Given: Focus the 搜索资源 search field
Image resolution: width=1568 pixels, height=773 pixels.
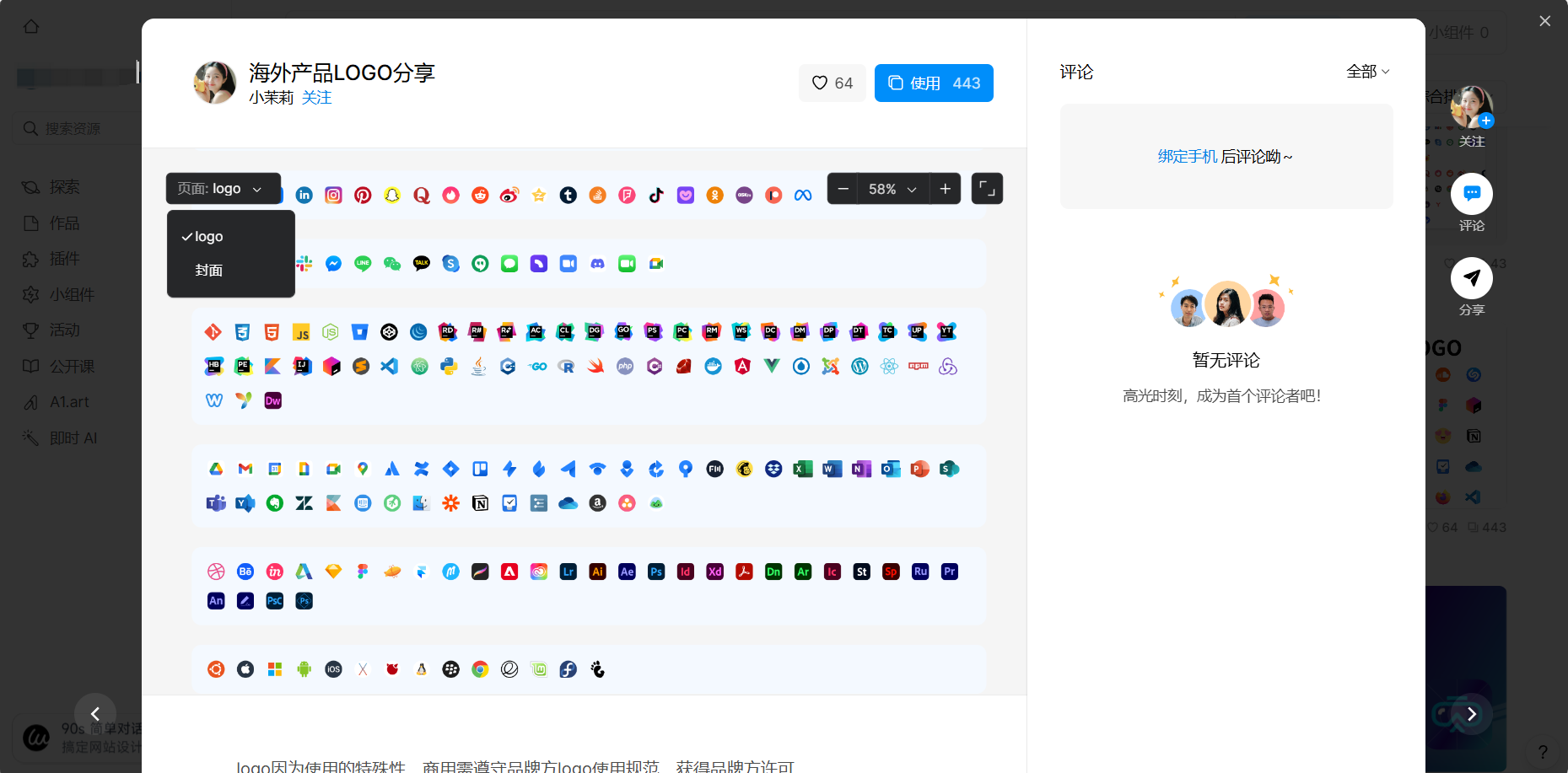Looking at the screenshot, I should 76,128.
